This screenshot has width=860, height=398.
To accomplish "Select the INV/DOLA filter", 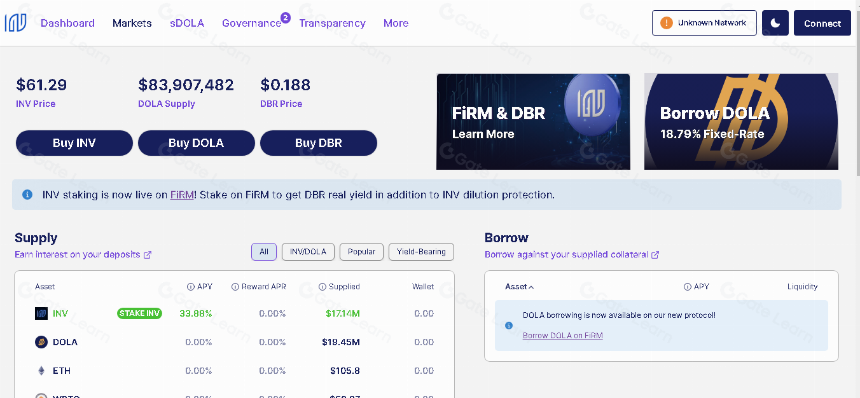I will pos(308,252).
